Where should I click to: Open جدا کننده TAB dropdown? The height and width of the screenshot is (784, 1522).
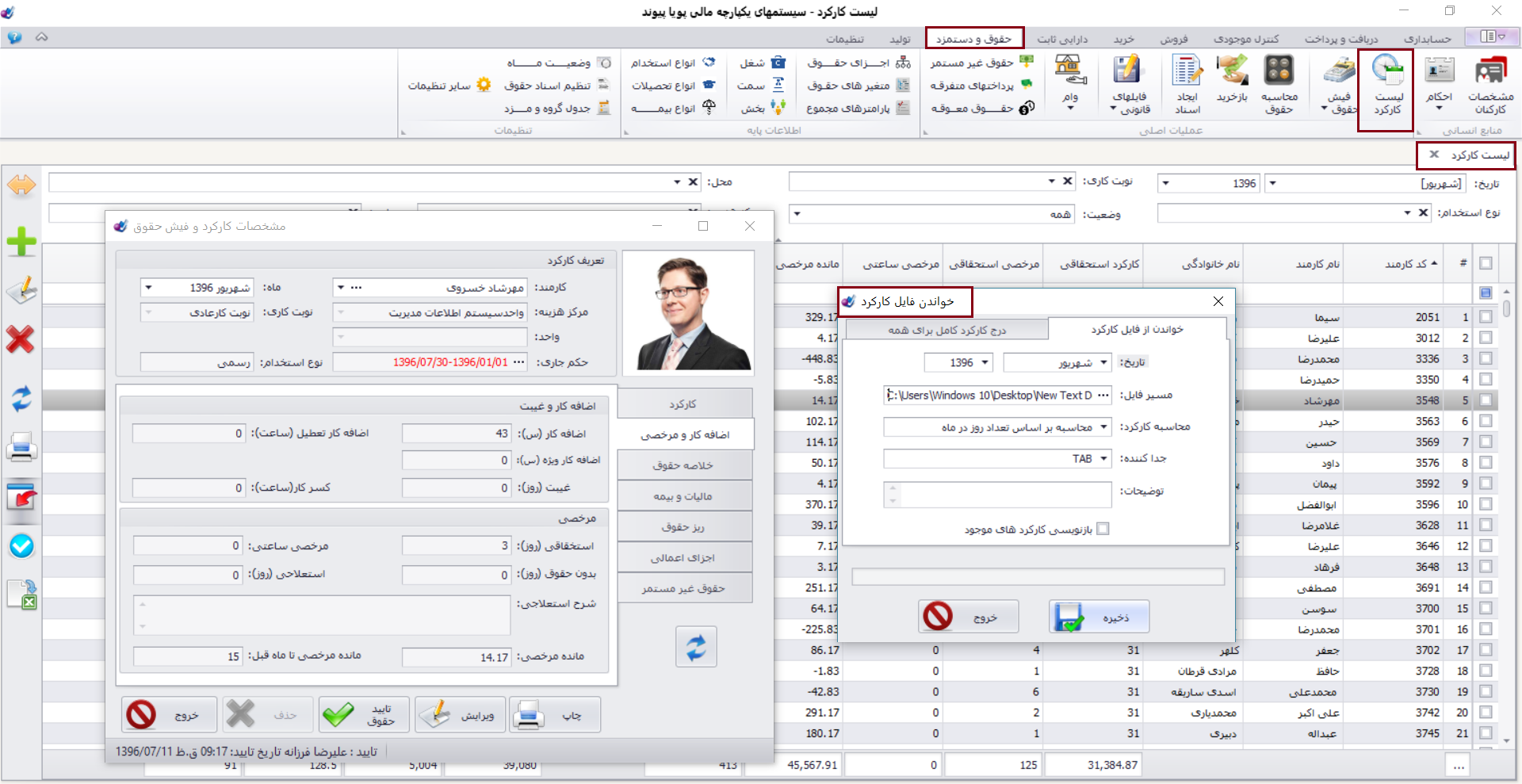tap(997, 459)
